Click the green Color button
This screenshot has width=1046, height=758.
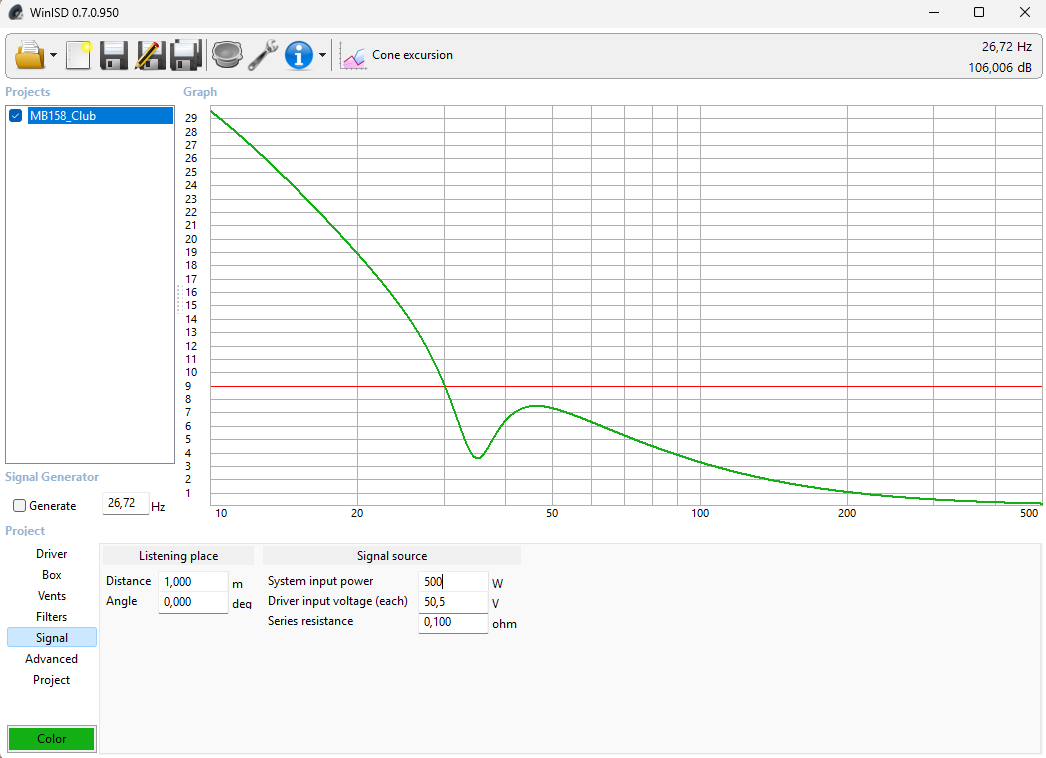[51, 739]
